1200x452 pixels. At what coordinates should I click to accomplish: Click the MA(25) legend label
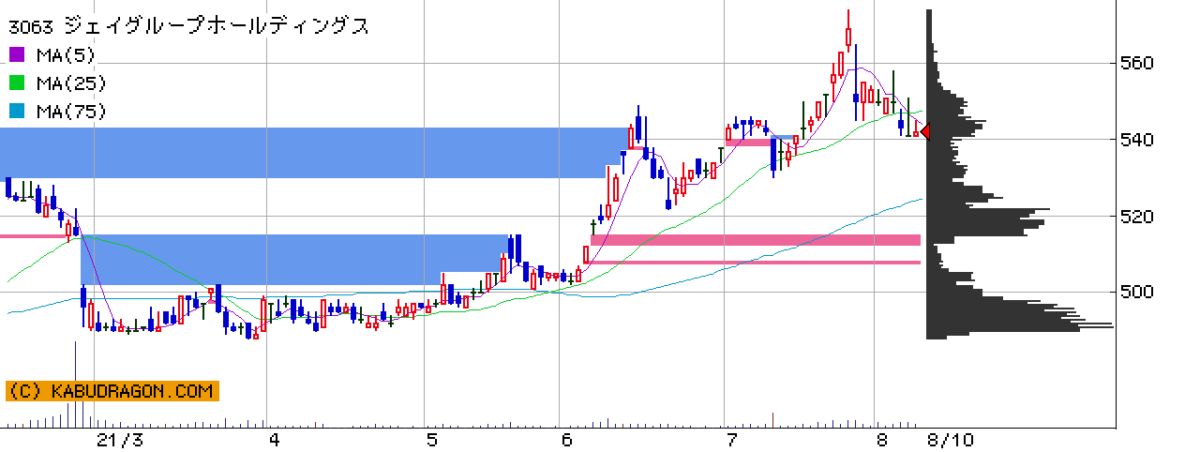(71, 83)
